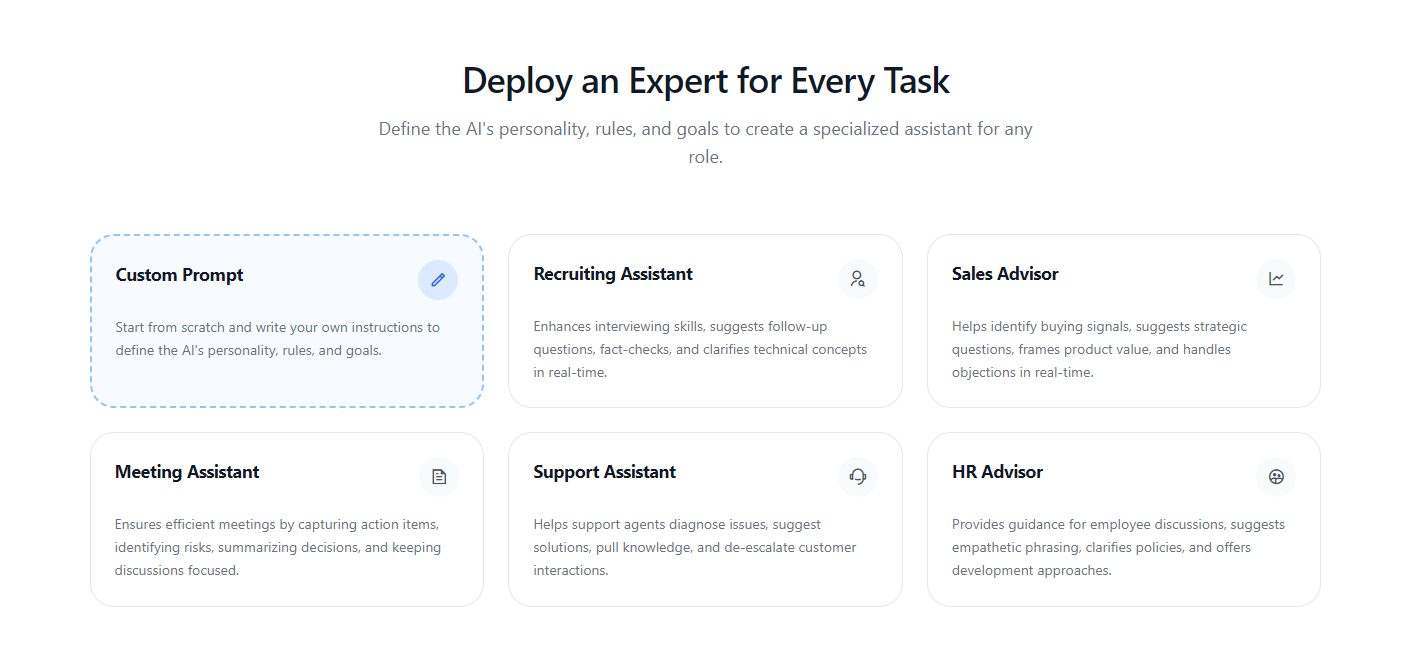Click the Sales Advisor chart icon

1275,279
